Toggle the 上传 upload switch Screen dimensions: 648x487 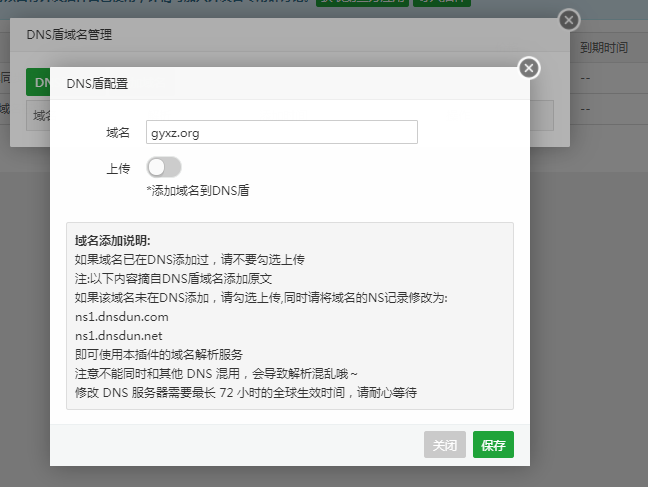pyautogui.click(x=164, y=167)
